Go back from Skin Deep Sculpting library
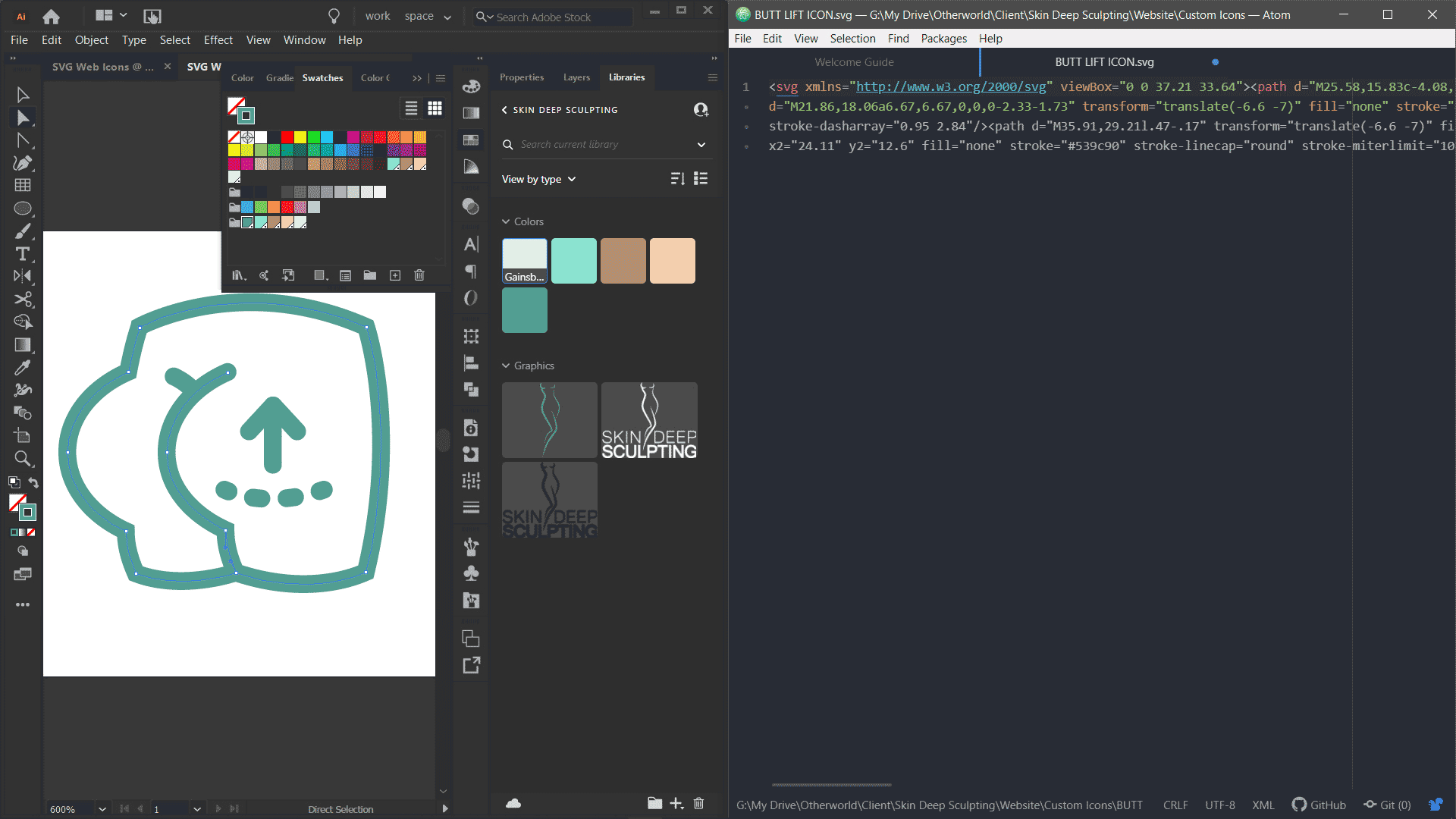 pos(504,110)
